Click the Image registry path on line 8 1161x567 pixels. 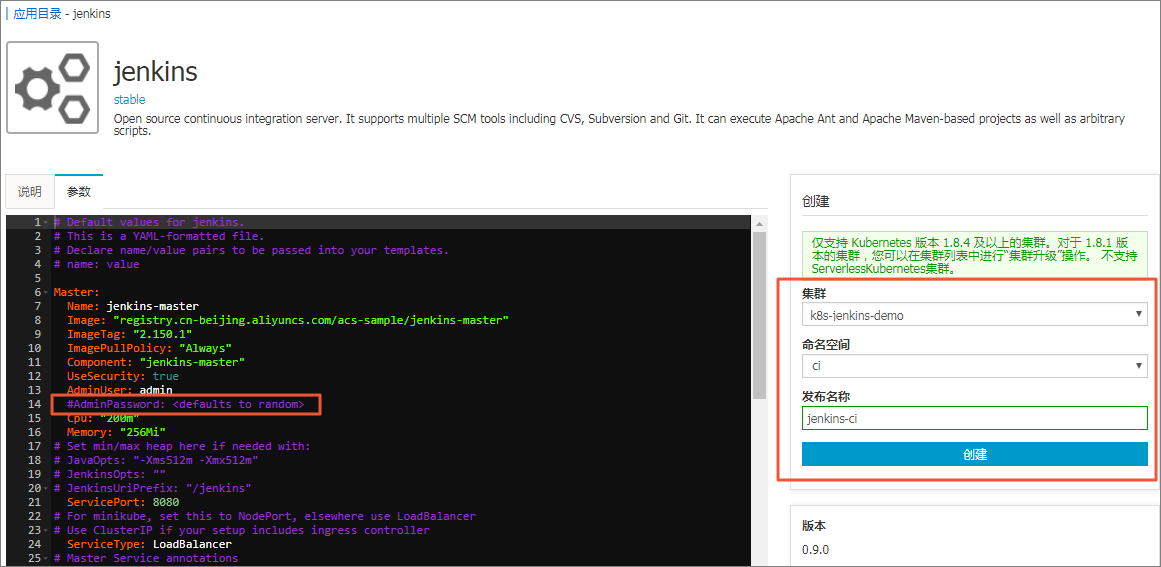tap(310, 320)
